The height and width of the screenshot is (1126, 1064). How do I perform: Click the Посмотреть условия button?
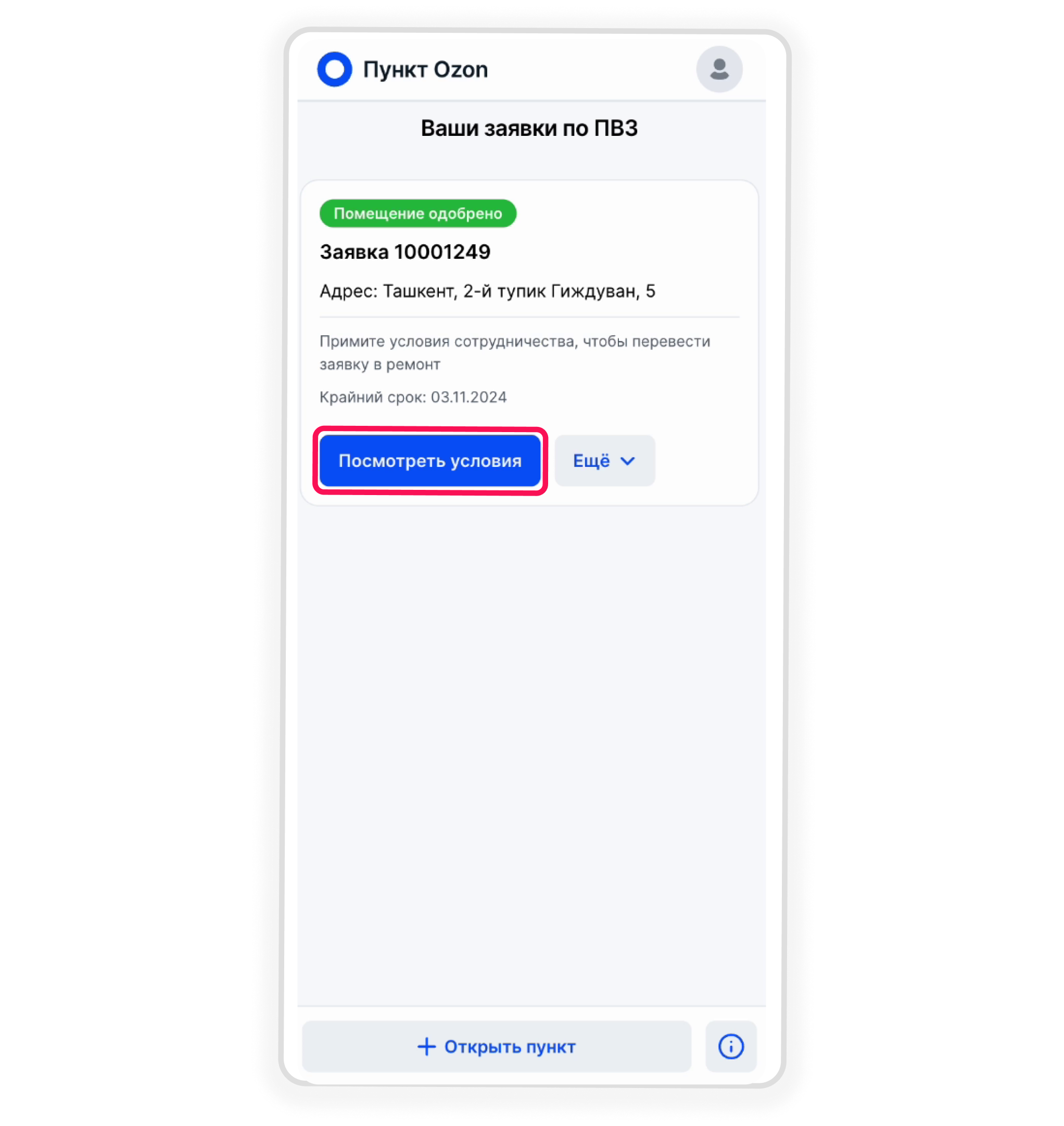click(x=430, y=461)
